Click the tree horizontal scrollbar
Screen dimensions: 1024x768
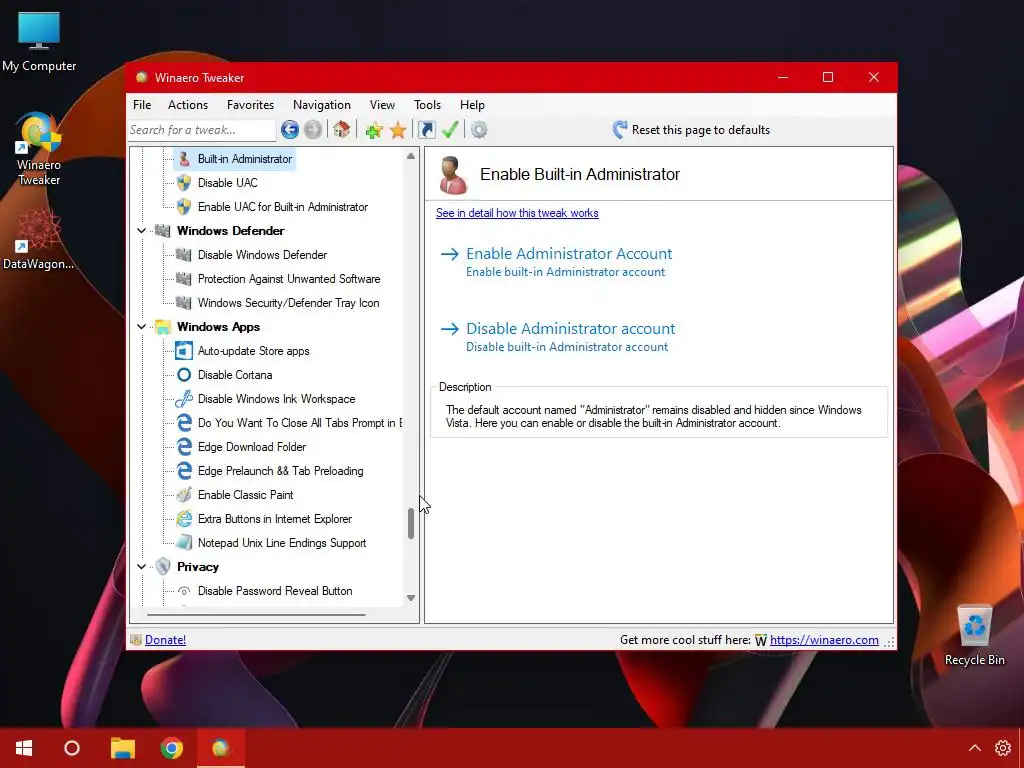click(x=256, y=615)
